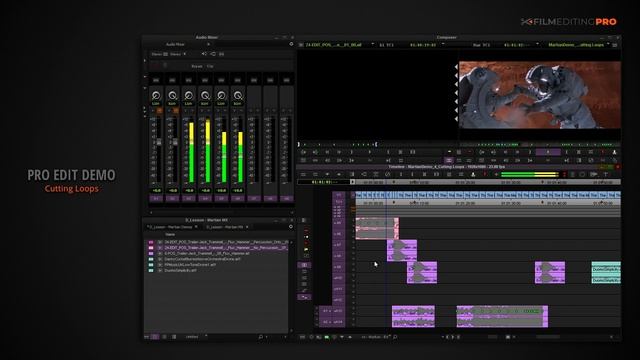Click the orange button on the first mixer strip

(160, 111)
